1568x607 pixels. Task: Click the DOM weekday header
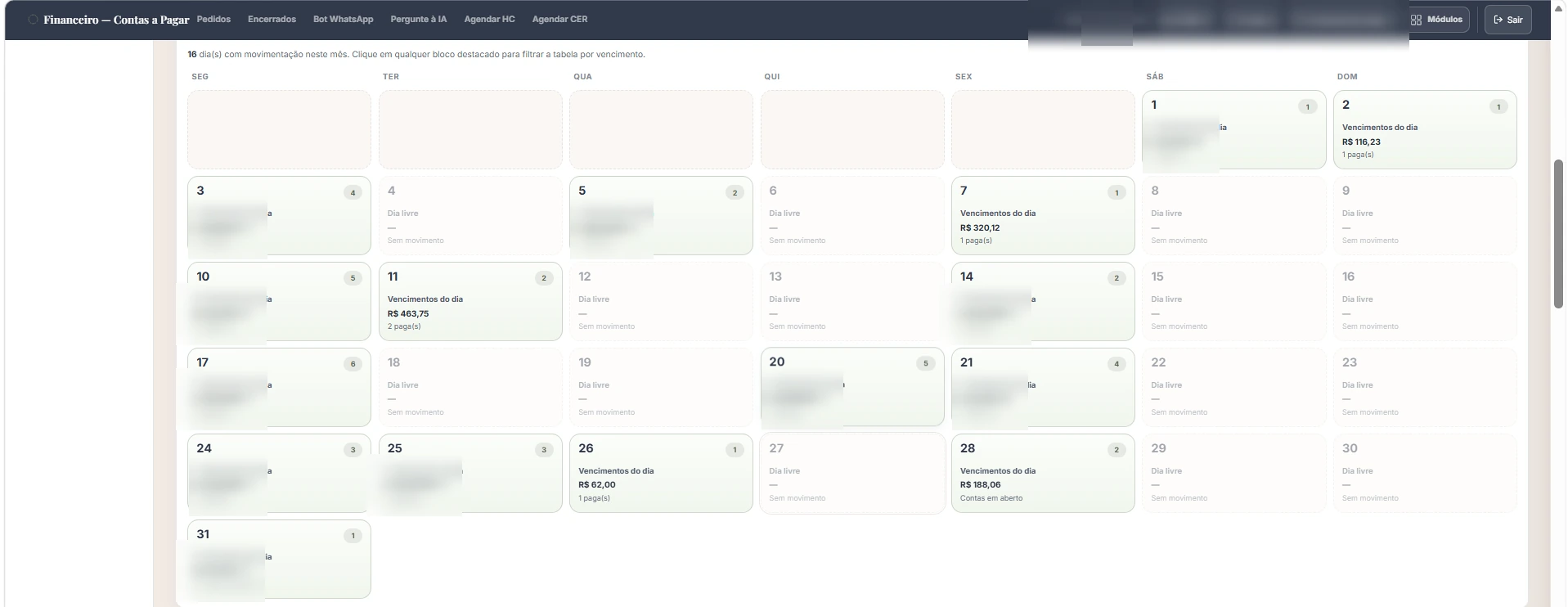point(1347,77)
